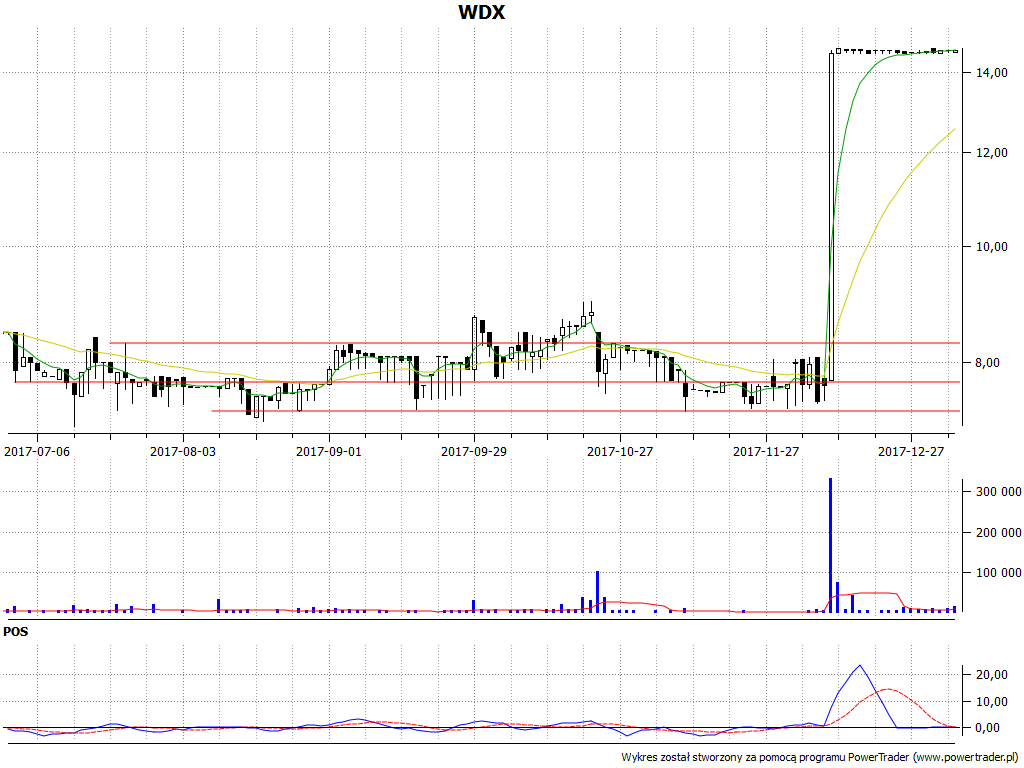Click the PowerTrader credit text
This screenshot has height=768, width=1024.
point(821,757)
